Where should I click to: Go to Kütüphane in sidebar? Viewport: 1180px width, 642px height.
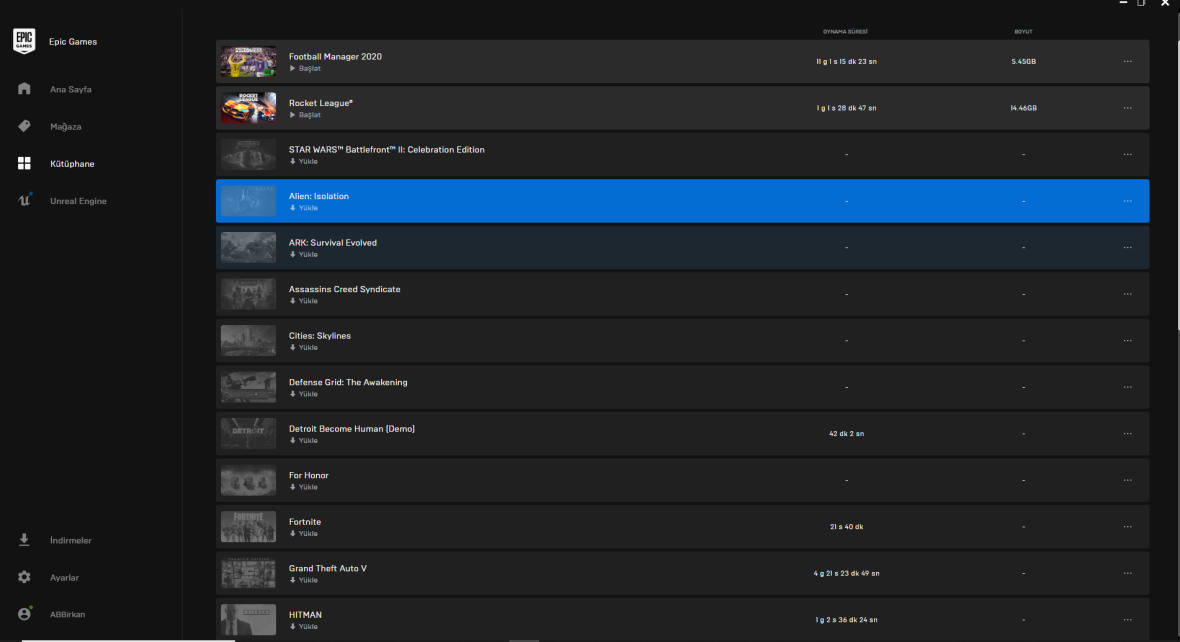click(x=72, y=164)
